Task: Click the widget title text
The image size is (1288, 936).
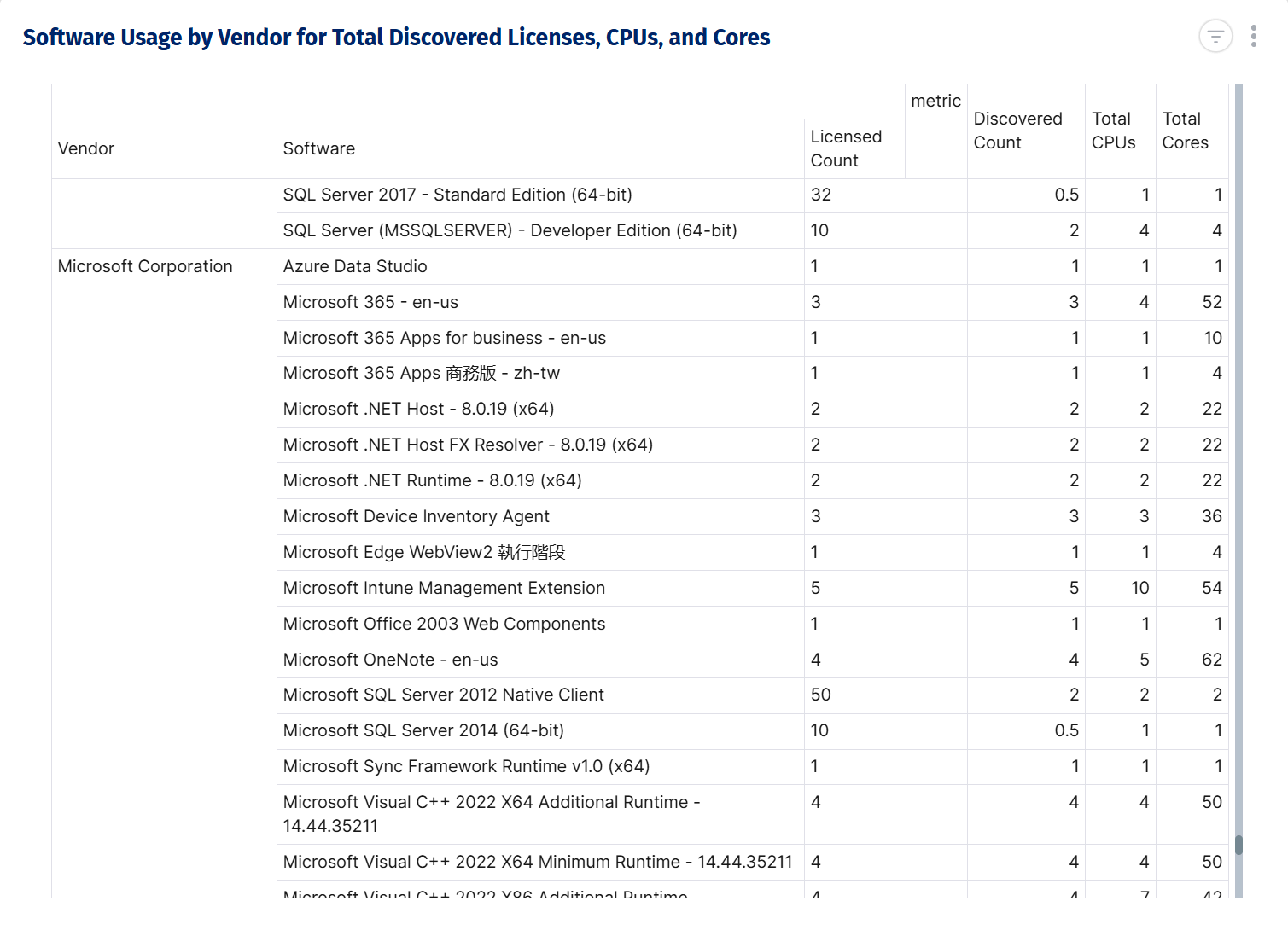Action: pos(396,38)
